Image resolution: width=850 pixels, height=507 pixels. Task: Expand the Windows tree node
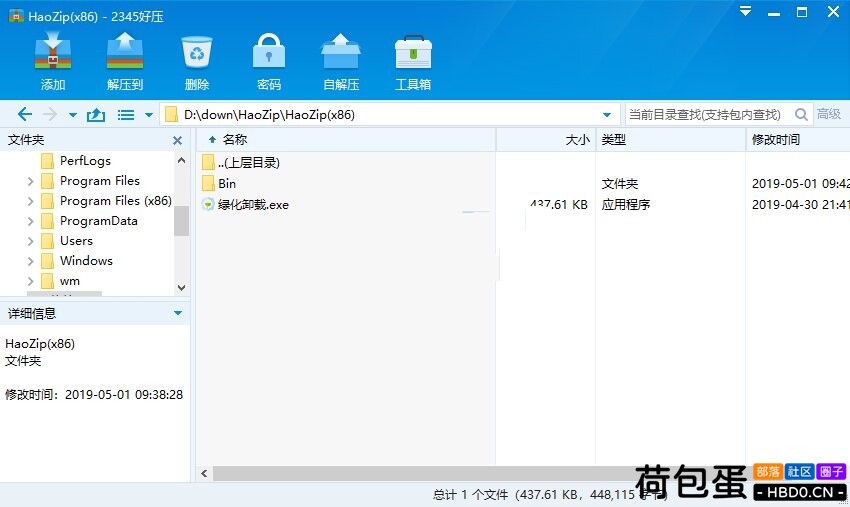[x=30, y=261]
